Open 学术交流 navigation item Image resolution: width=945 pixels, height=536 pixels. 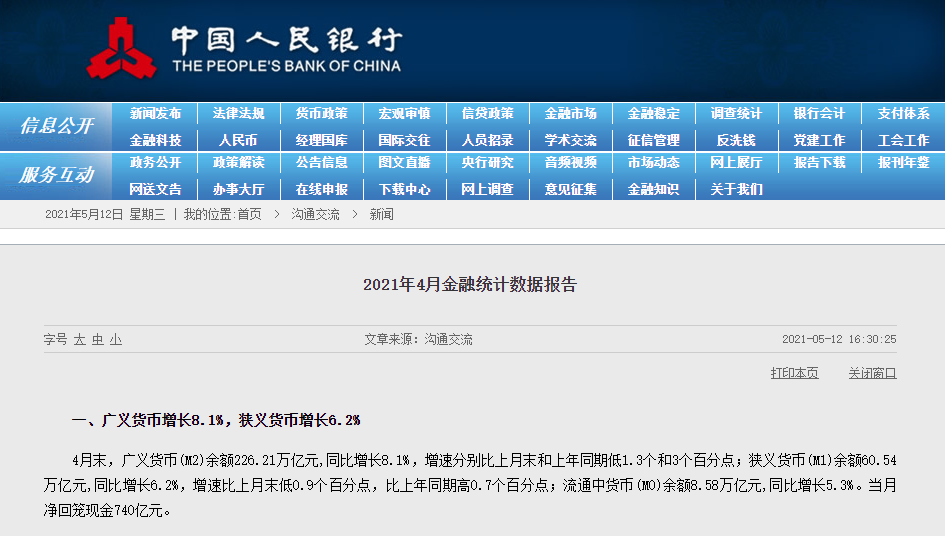click(571, 140)
